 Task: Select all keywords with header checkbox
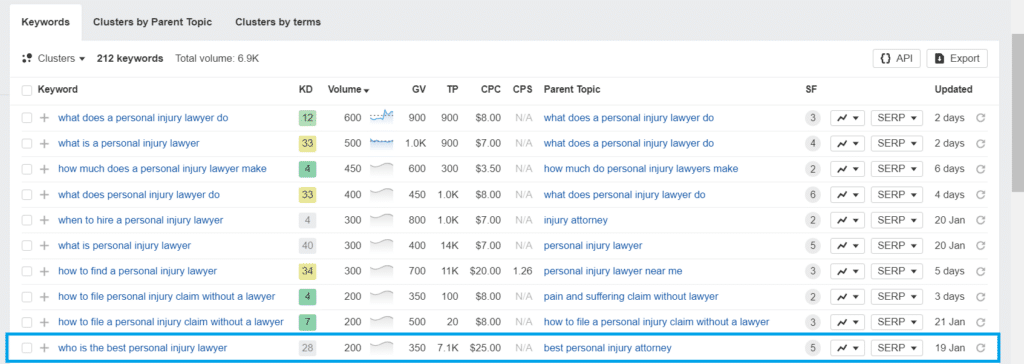27,90
